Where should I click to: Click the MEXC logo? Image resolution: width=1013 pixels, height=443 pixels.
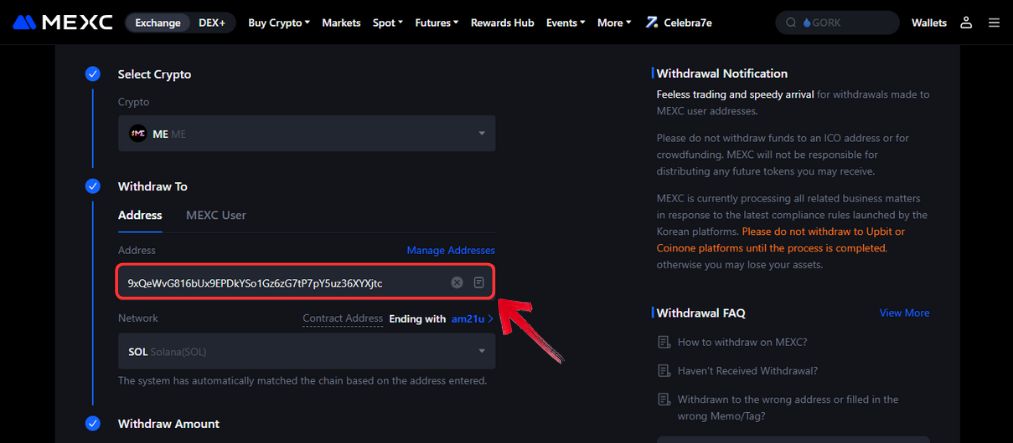(63, 23)
